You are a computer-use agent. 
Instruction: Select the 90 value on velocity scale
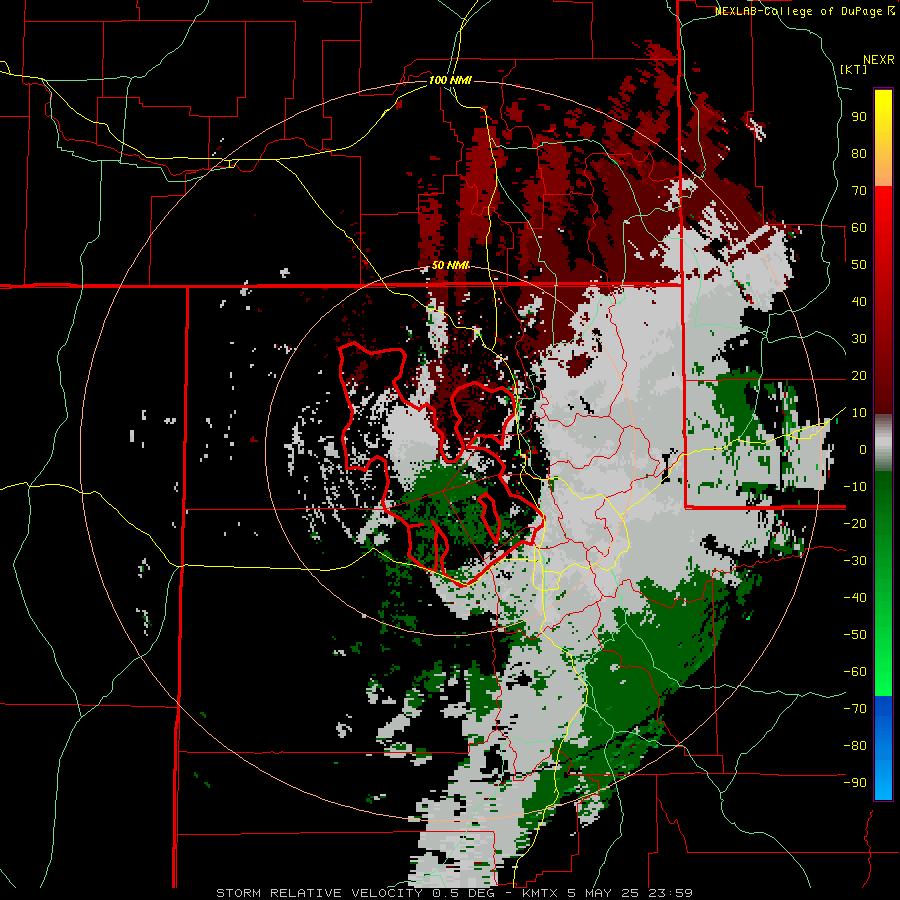[859, 117]
